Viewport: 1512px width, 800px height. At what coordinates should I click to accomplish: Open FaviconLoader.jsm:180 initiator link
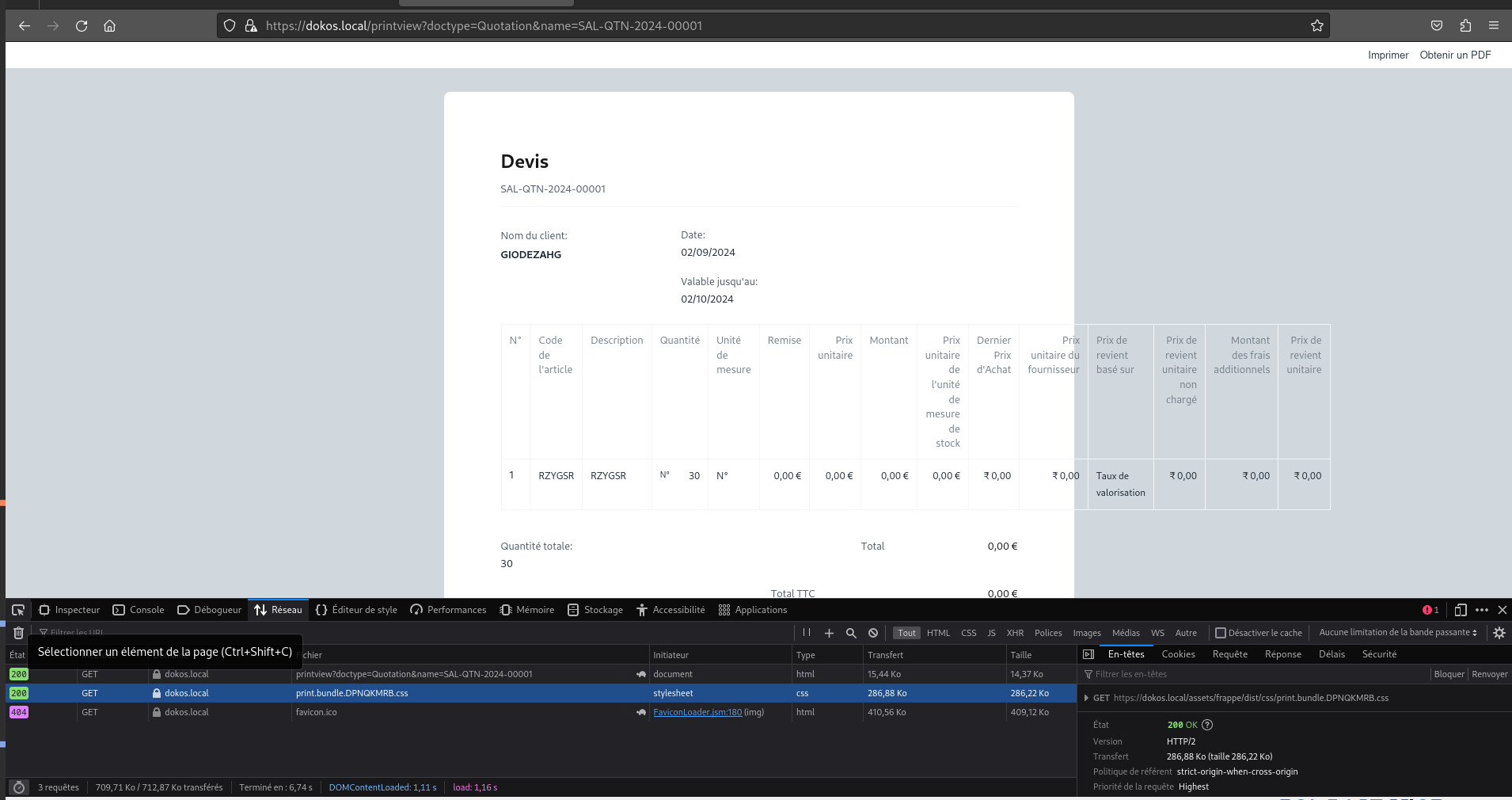pyautogui.click(x=697, y=712)
